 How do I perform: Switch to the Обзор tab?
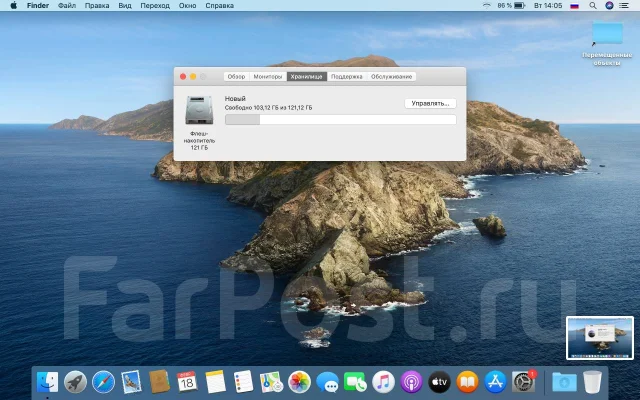pos(236,77)
